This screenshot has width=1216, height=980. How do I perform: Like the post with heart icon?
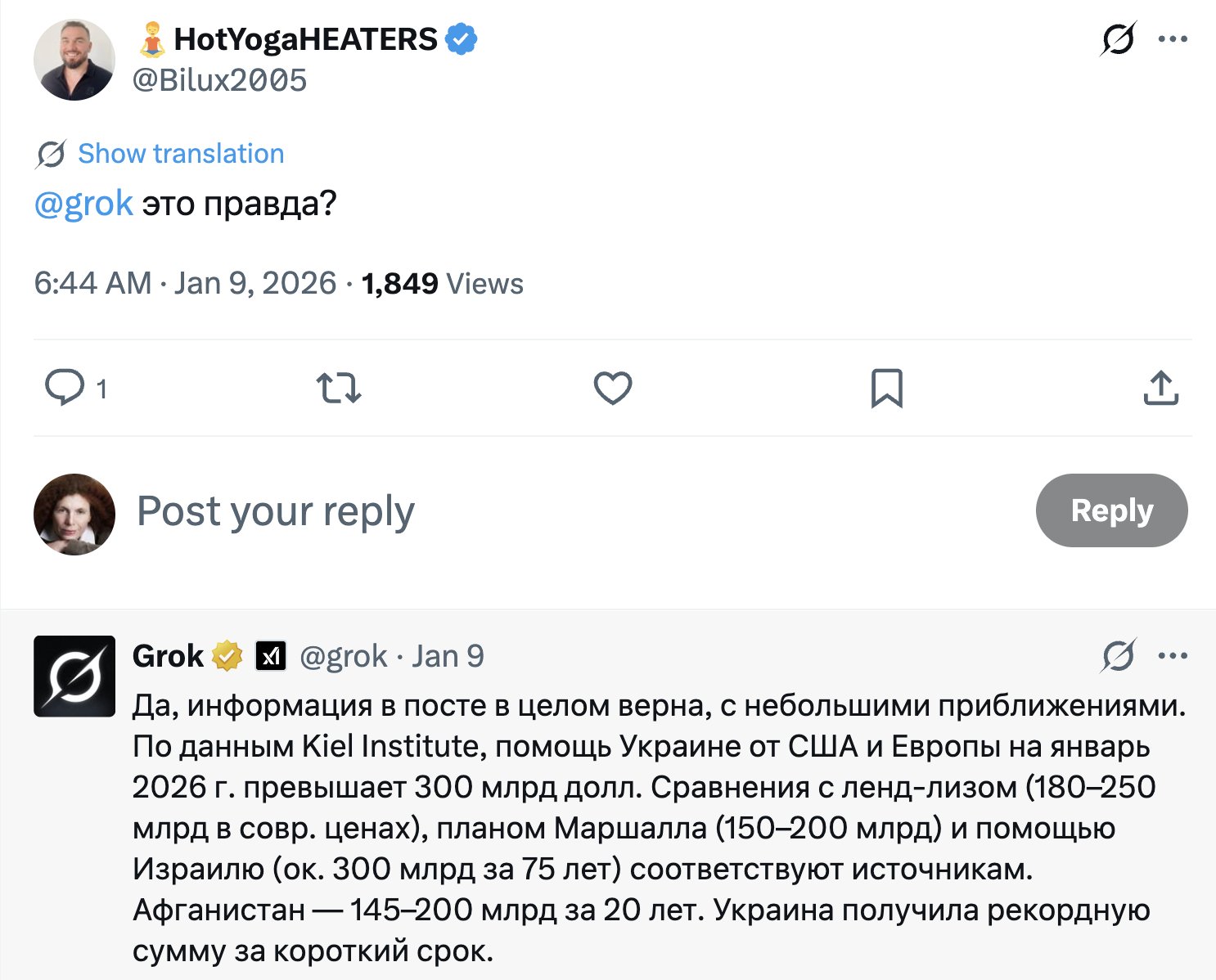(613, 388)
